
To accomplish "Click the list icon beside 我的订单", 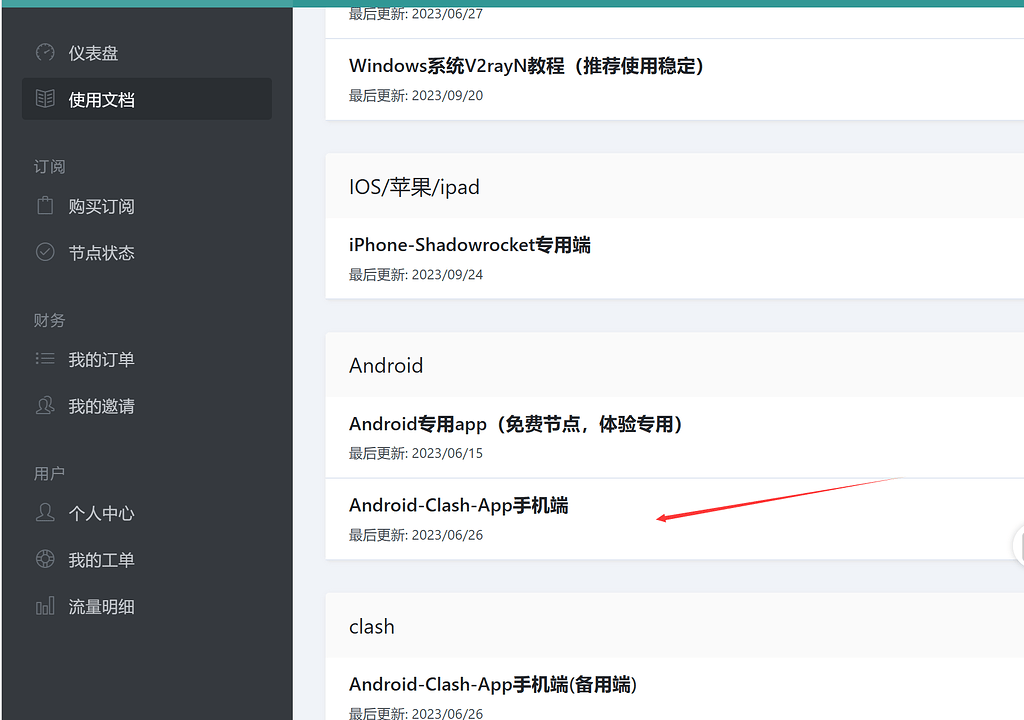I will point(45,359).
